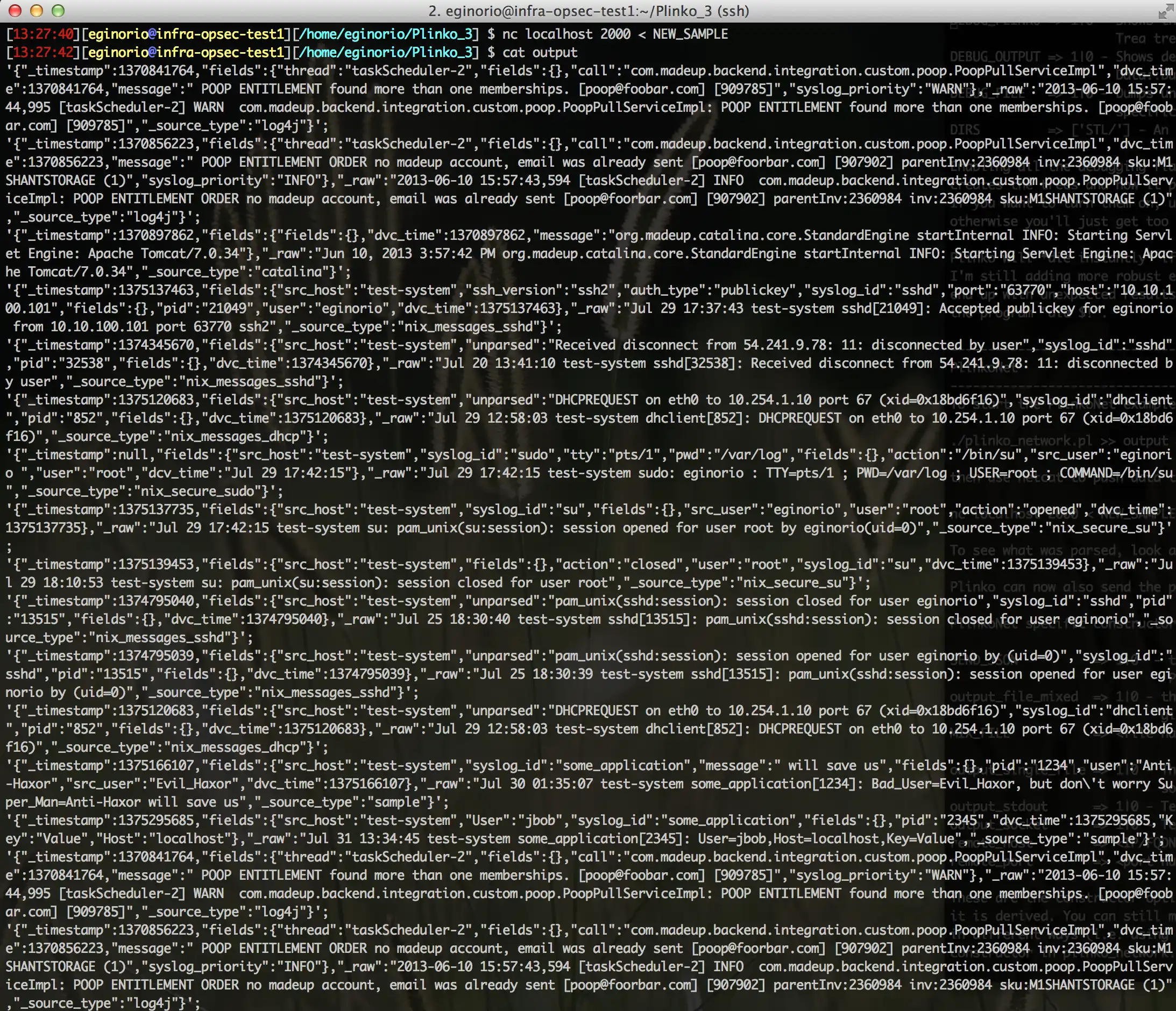This screenshot has height=1011, width=1176.
Task: Click NEW_SAMPLE filename in first command
Action: click(x=690, y=34)
